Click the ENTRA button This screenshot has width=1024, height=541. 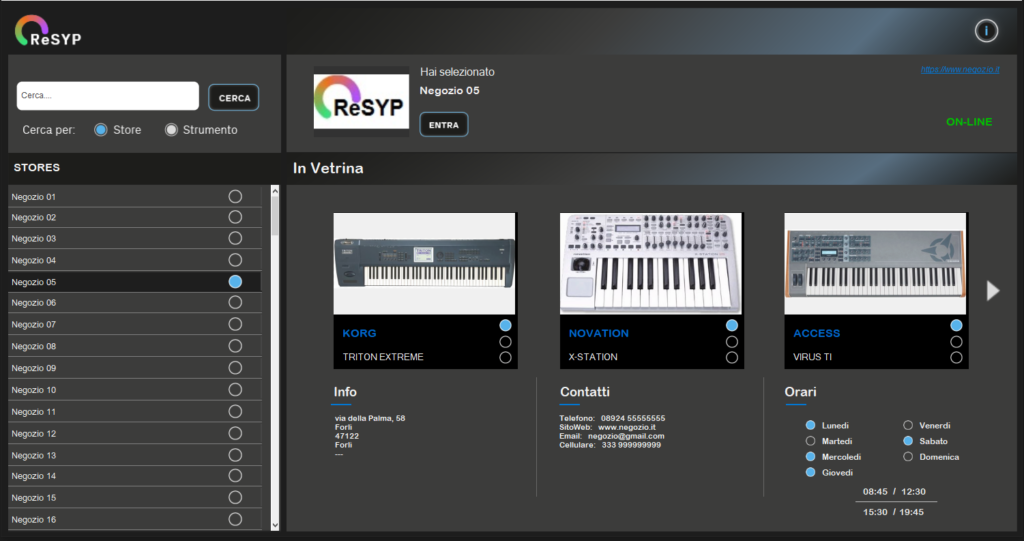pyautogui.click(x=443, y=125)
